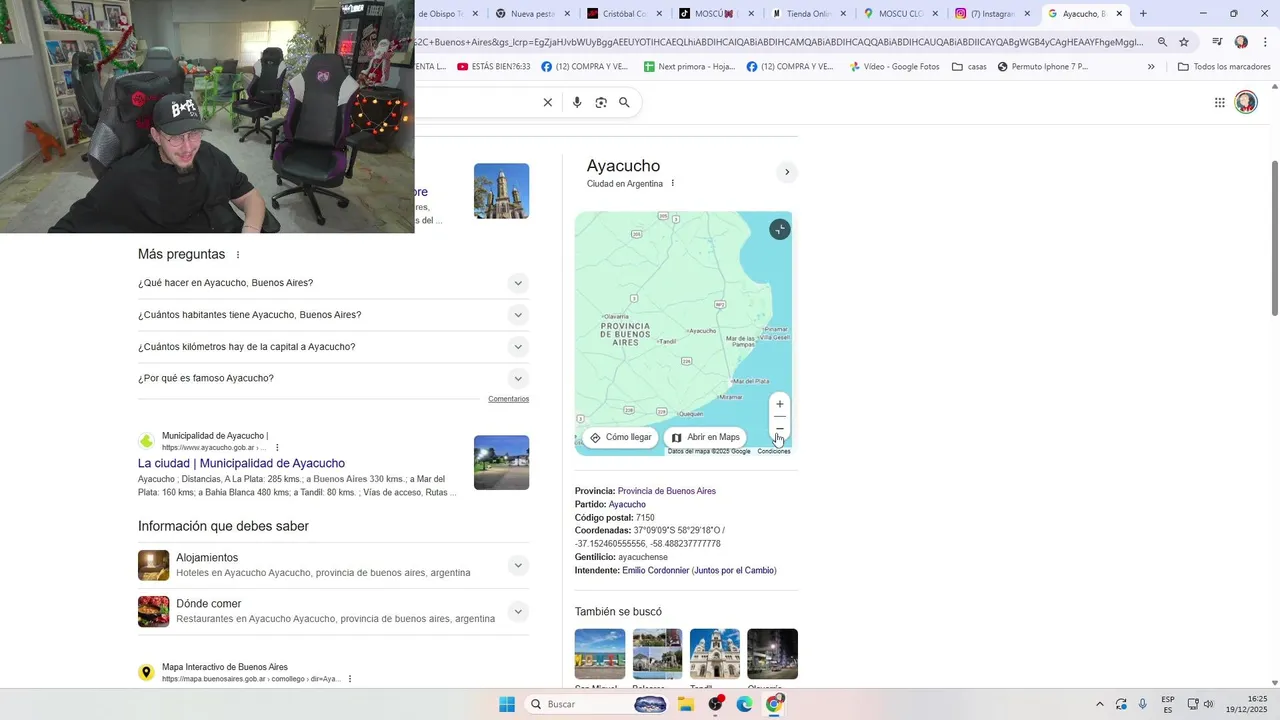Open the options dots for the Municipalidad de Ayacucho result
Image resolution: width=1280 pixels, height=720 pixels.
pyautogui.click(x=277, y=447)
